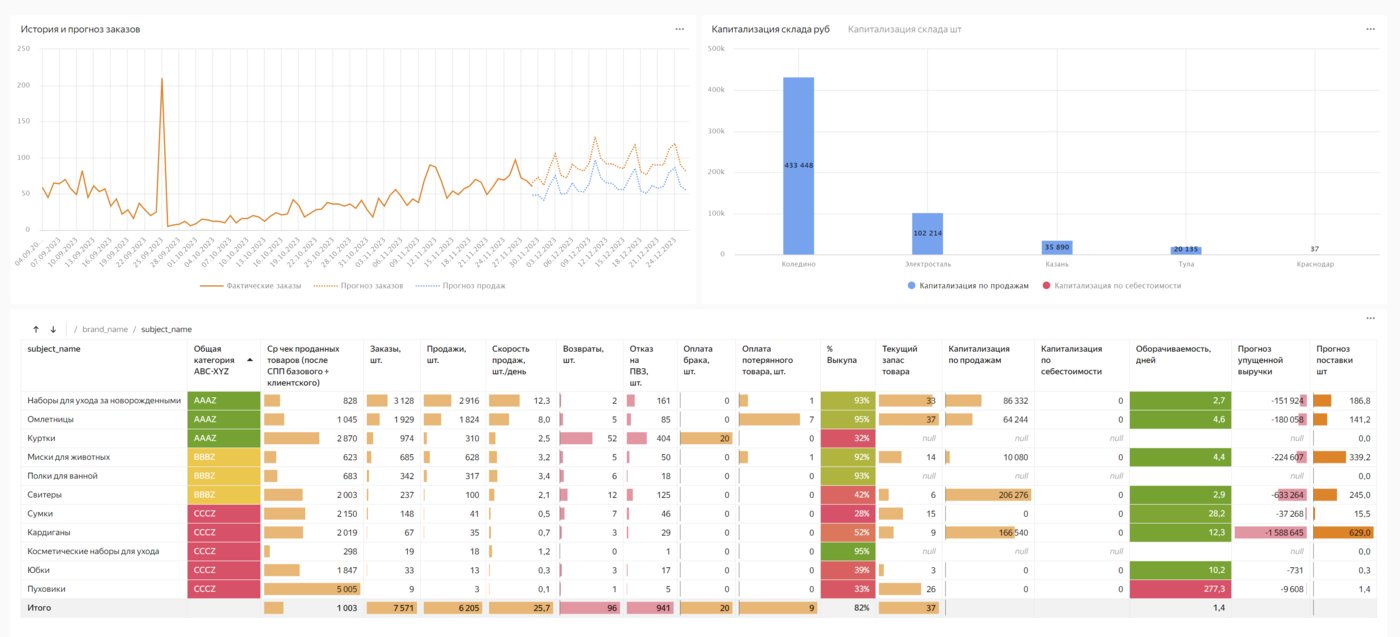The image size is (1400, 637).
Task: Sort table by Оборачиваемость, дней column header
Action: click(1177, 349)
